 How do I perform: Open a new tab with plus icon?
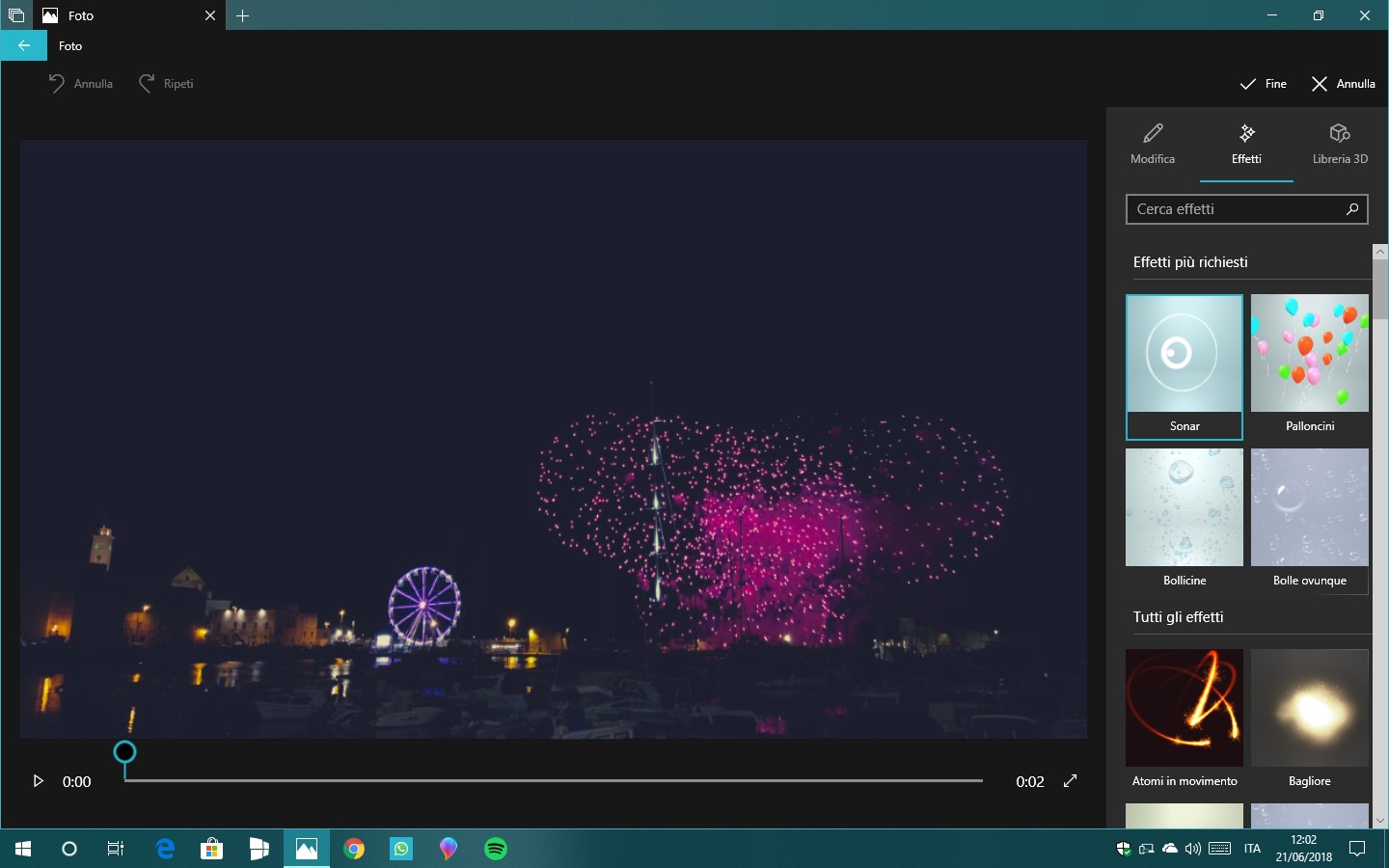click(x=243, y=15)
